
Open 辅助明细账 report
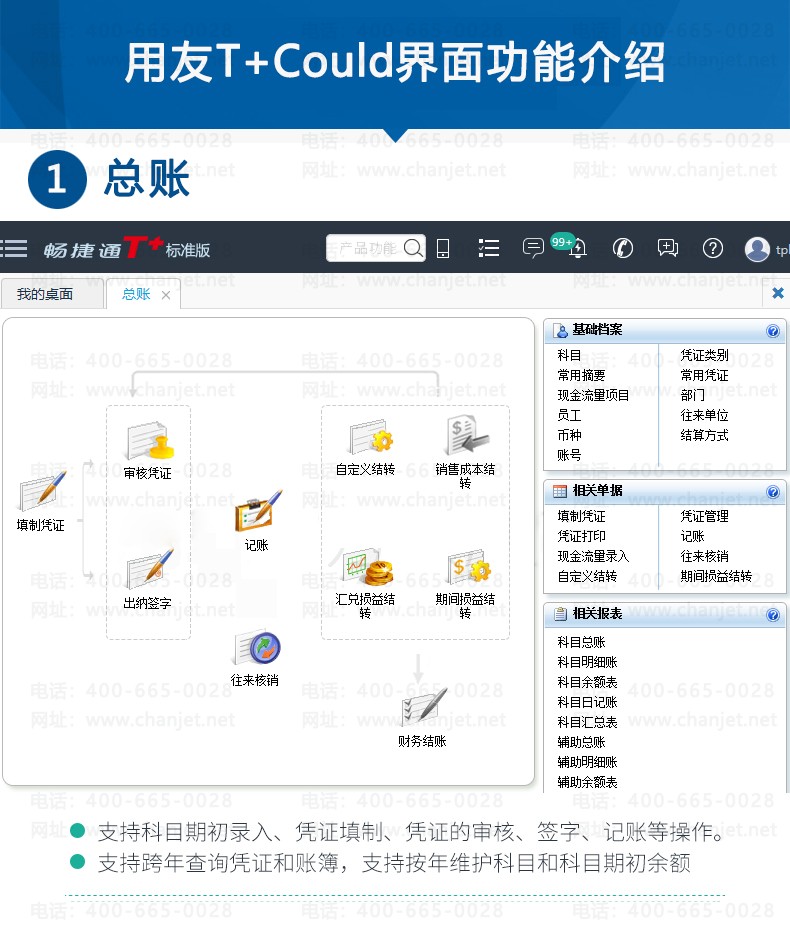click(587, 762)
